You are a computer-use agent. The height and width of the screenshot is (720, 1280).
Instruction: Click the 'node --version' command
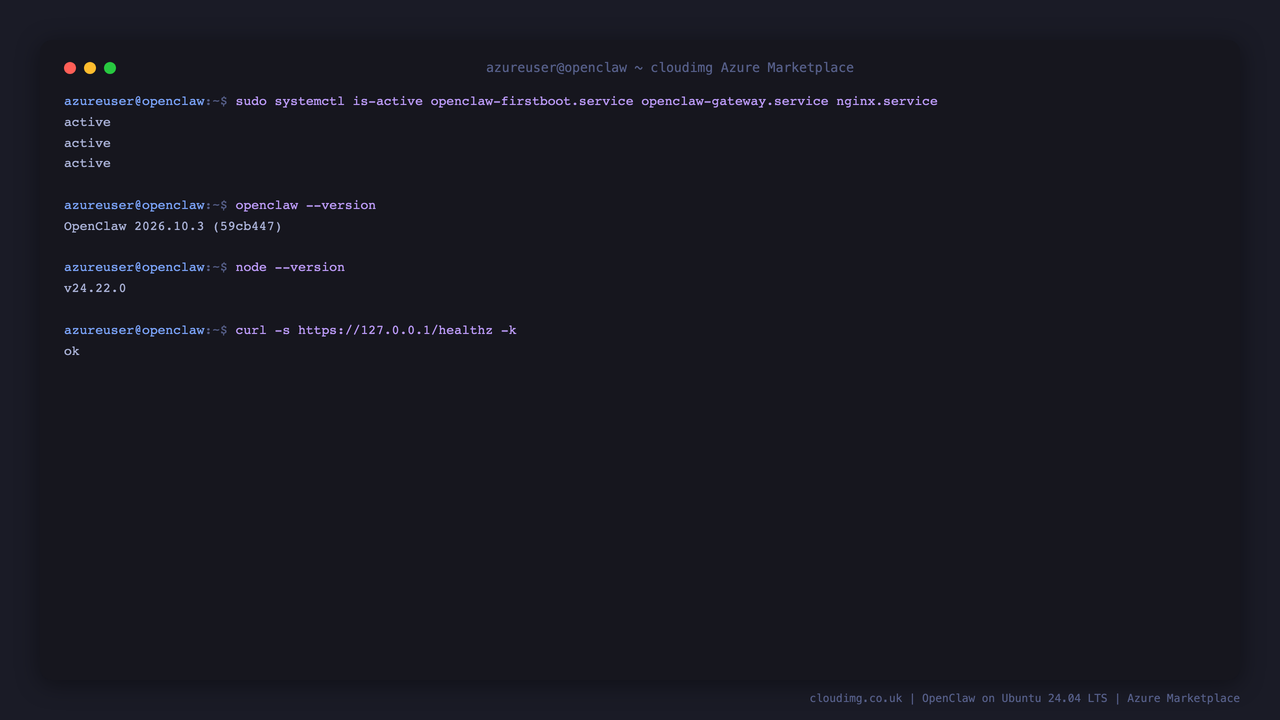(x=290, y=268)
